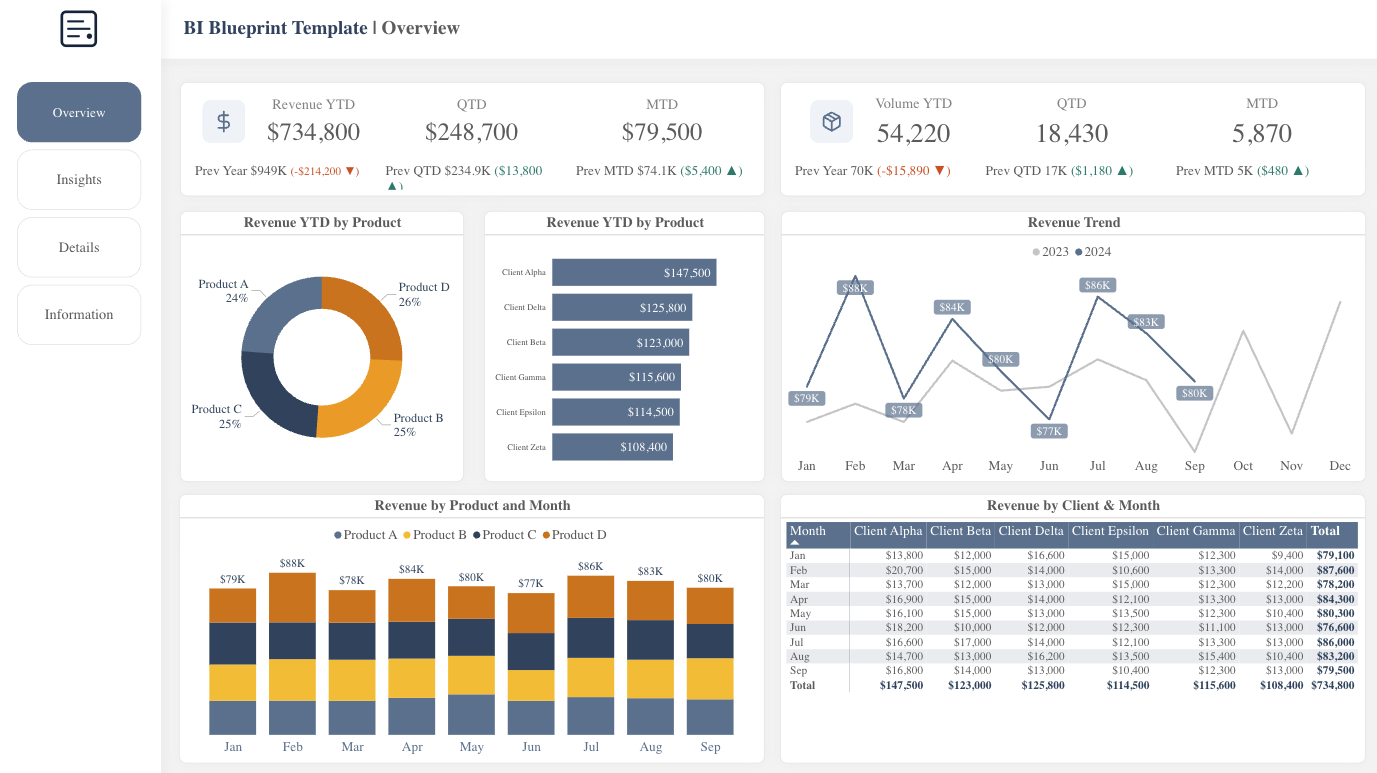Open the Information page
Viewport: 1377px width, 773px height.
click(x=79, y=314)
